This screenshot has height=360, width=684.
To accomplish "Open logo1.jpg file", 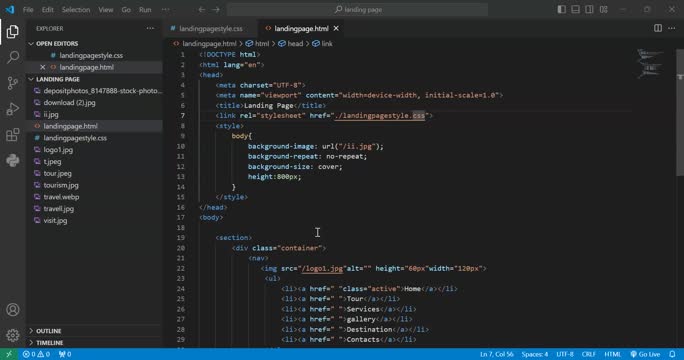I will pos(58,150).
